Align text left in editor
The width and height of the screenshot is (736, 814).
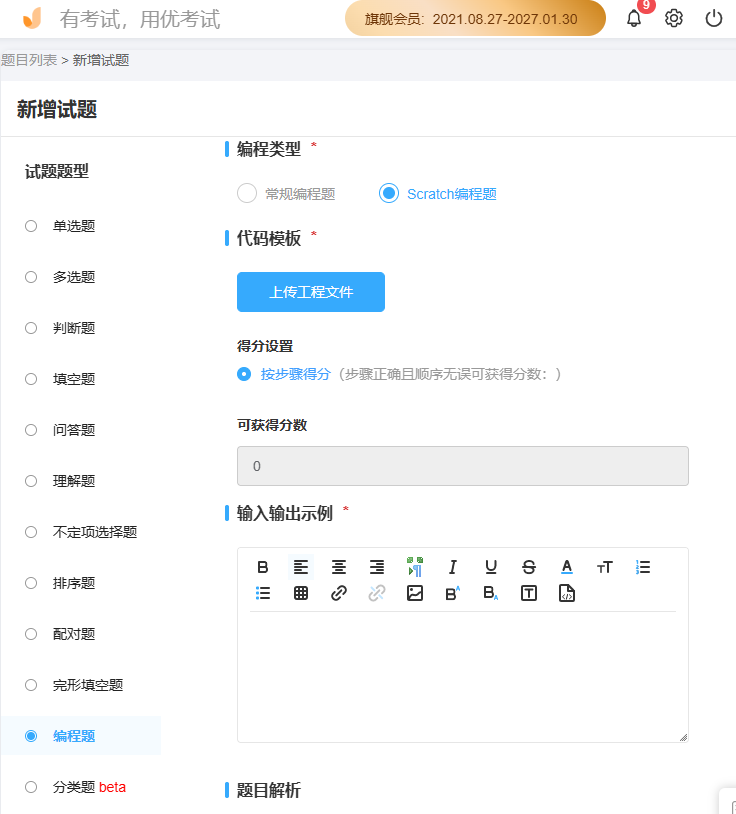click(301, 567)
